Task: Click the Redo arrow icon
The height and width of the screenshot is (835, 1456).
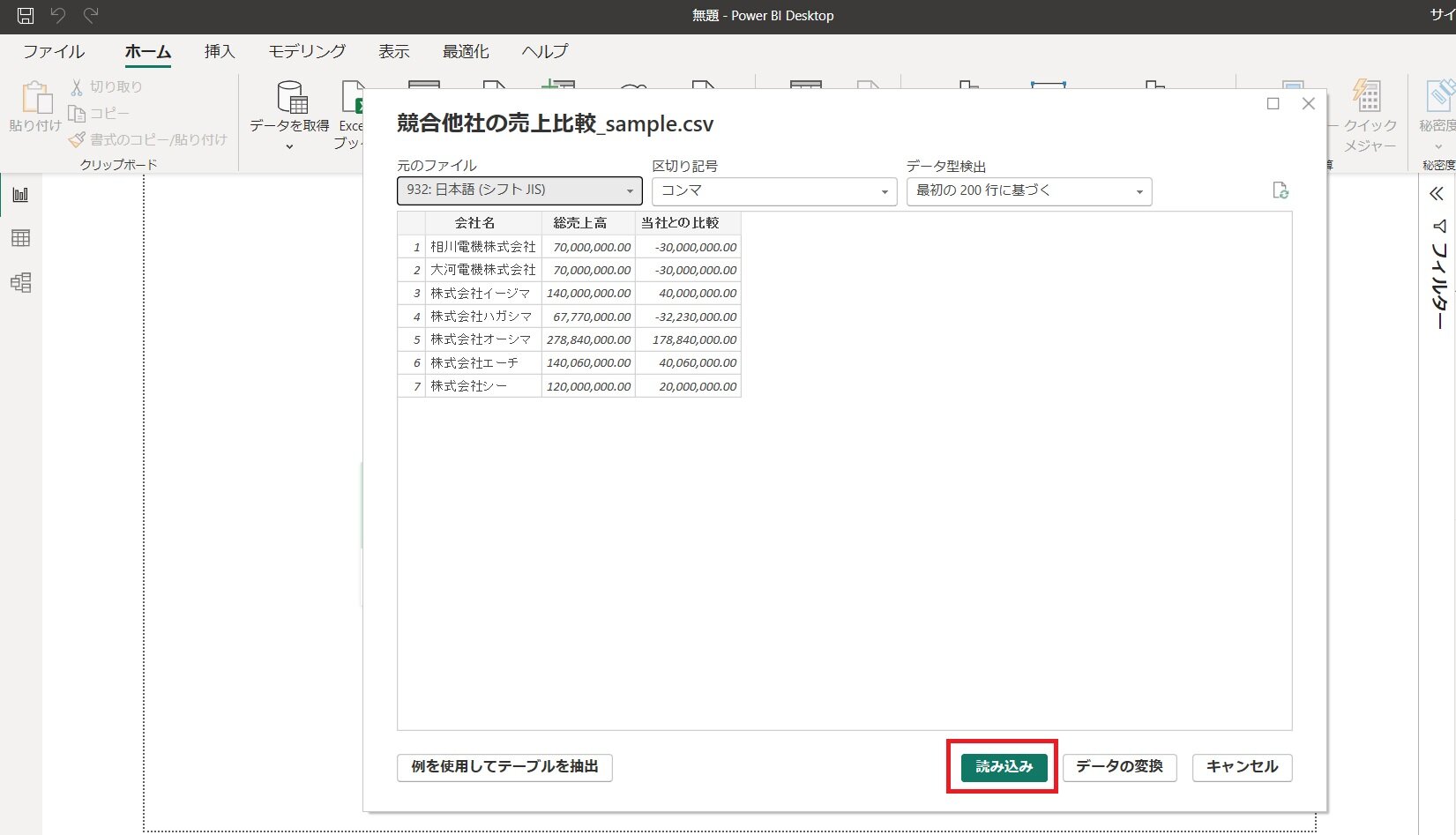Action: [91, 15]
